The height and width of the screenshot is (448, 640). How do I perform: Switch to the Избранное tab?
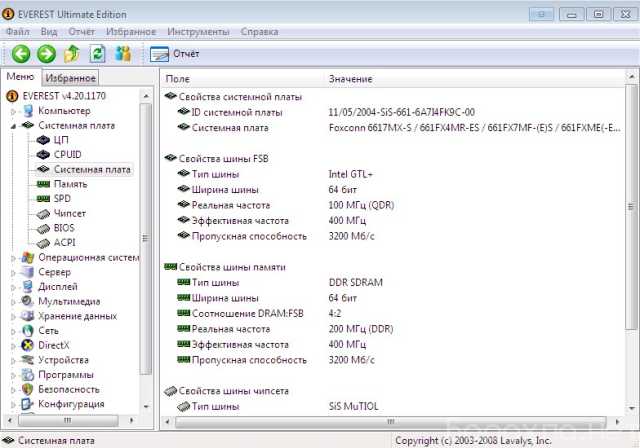70,78
